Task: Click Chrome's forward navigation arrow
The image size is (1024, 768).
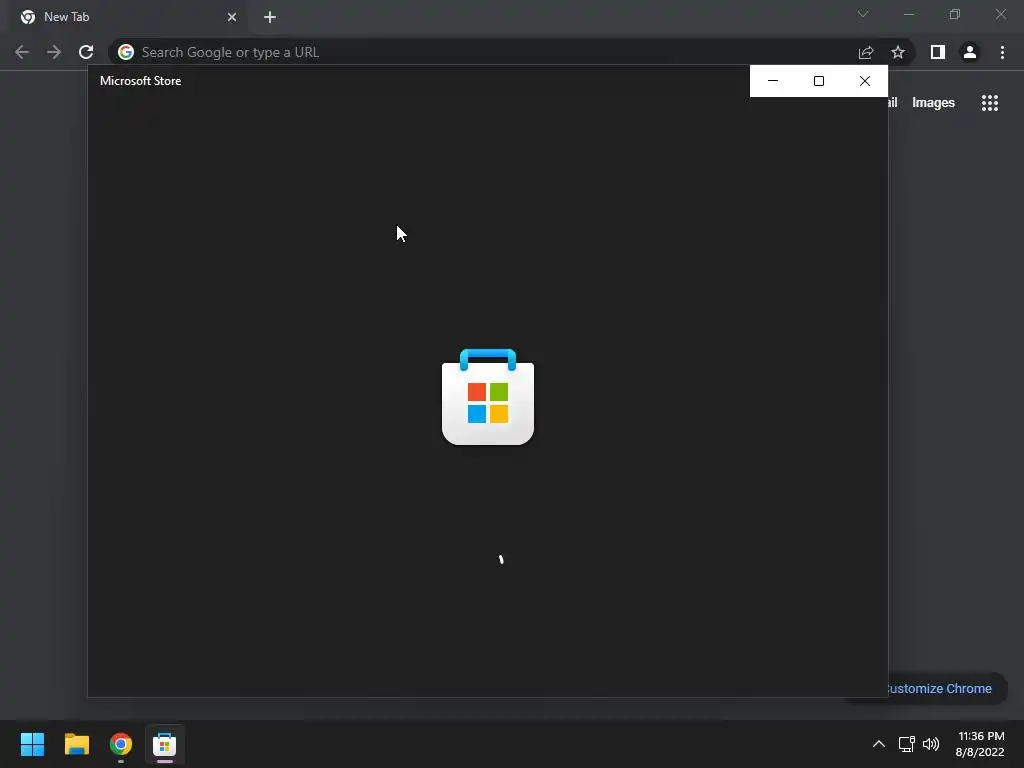Action: click(54, 52)
